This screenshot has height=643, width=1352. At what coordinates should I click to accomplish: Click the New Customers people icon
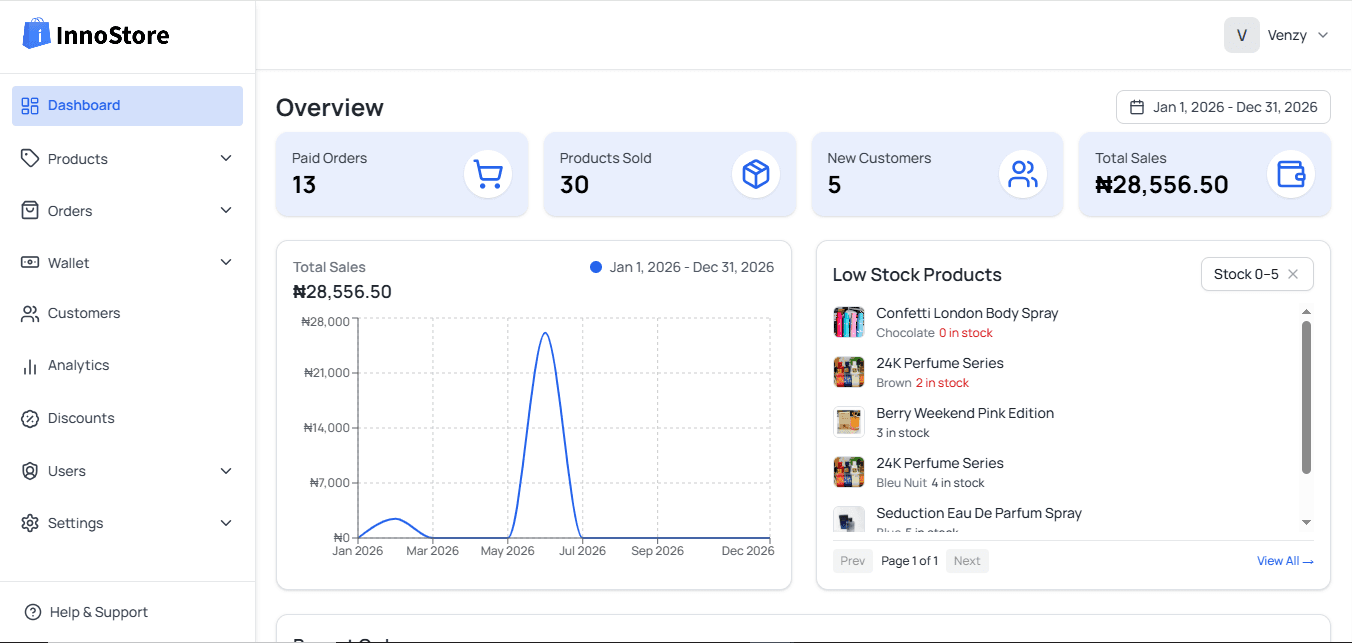coord(1023,174)
